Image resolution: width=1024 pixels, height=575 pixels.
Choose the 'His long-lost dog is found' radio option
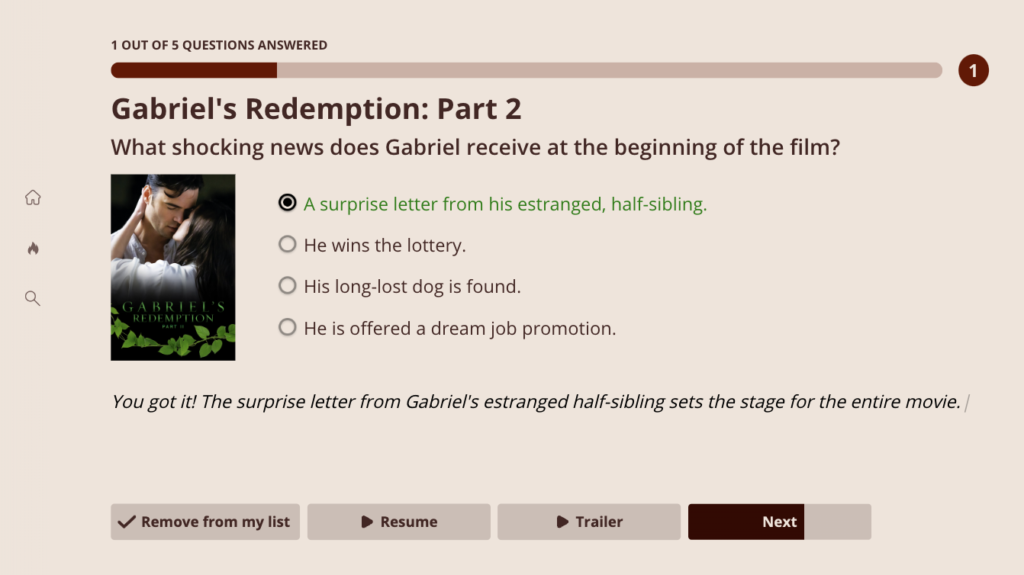click(x=288, y=286)
